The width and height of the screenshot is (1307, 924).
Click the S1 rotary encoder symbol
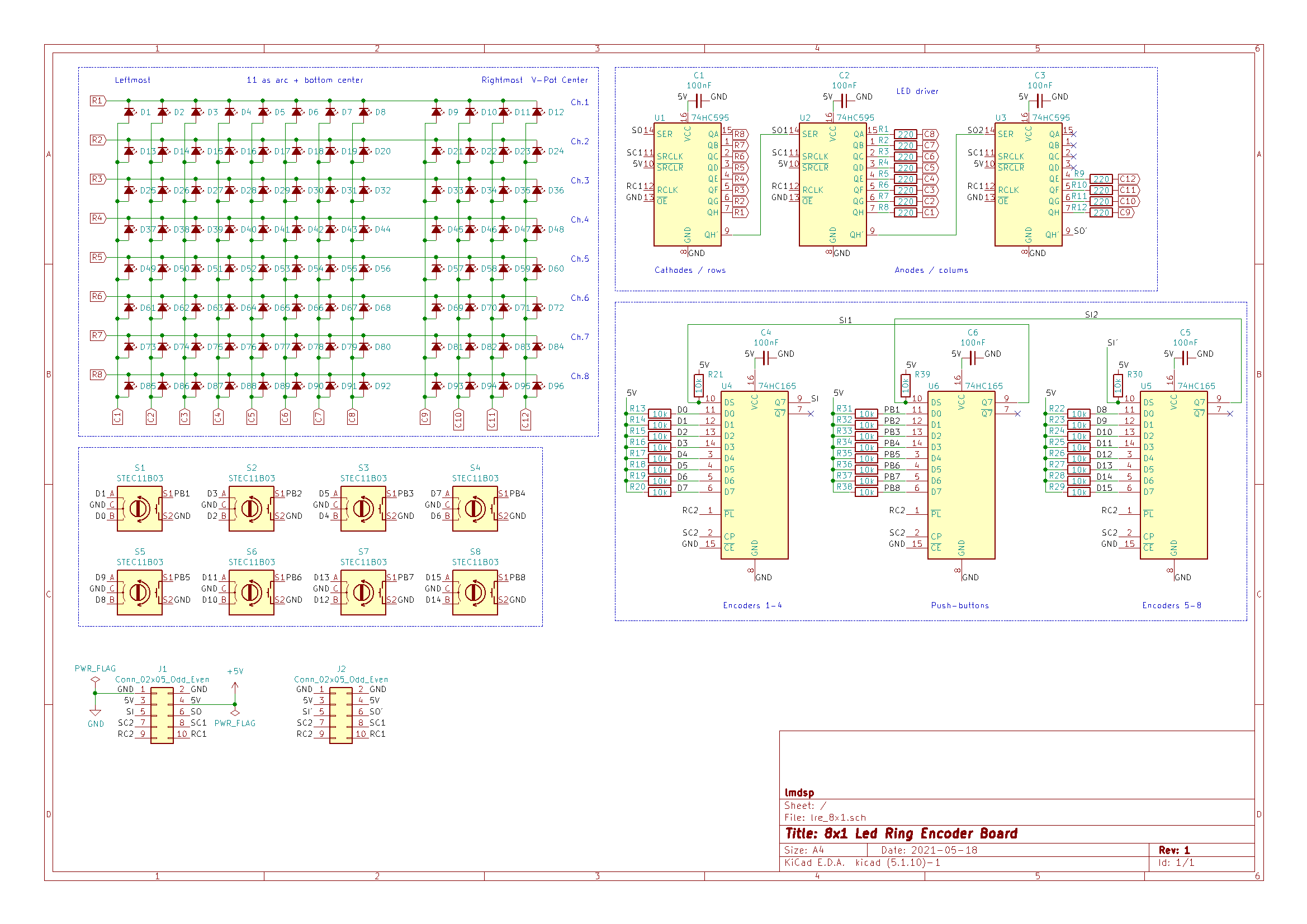[139, 510]
